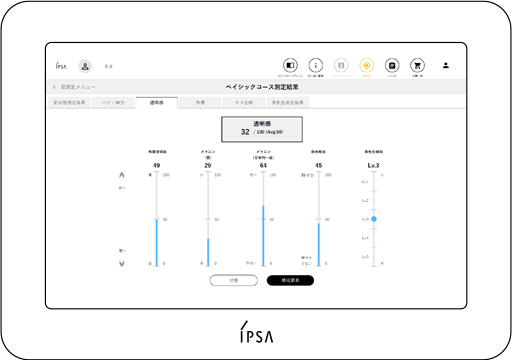The image size is (512, 360).
Task: Select the melanin gauge bar showing 29
Action: pos(208,219)
